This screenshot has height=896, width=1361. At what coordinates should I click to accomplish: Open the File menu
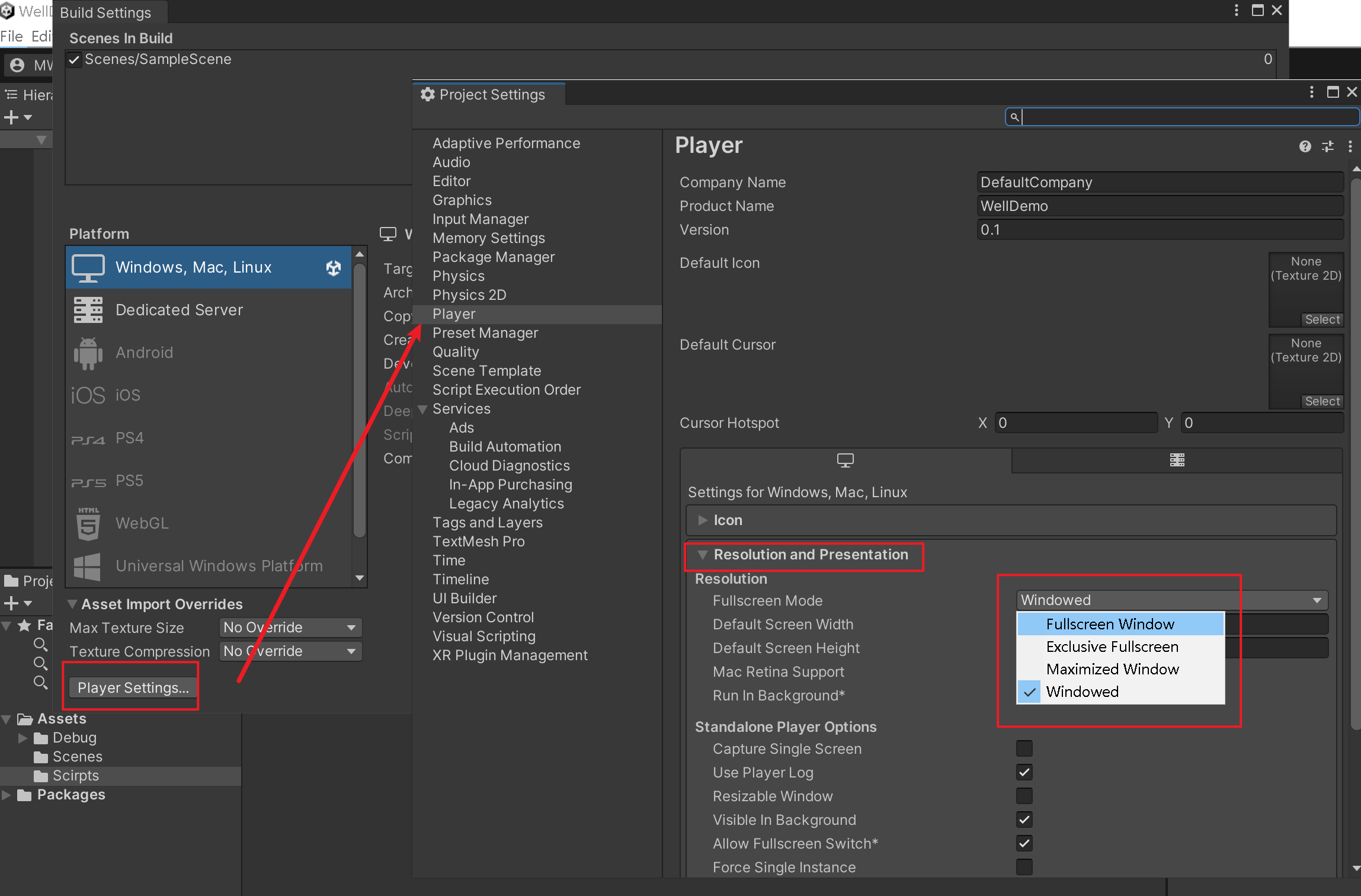(11, 36)
